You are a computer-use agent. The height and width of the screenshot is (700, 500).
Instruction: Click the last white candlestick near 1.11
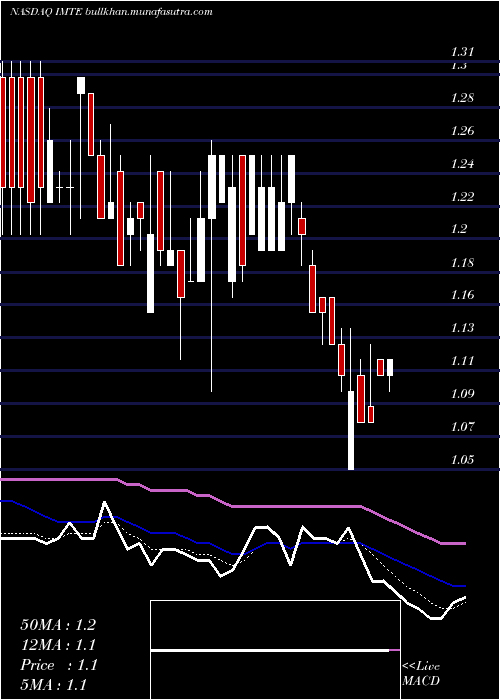pos(390,367)
